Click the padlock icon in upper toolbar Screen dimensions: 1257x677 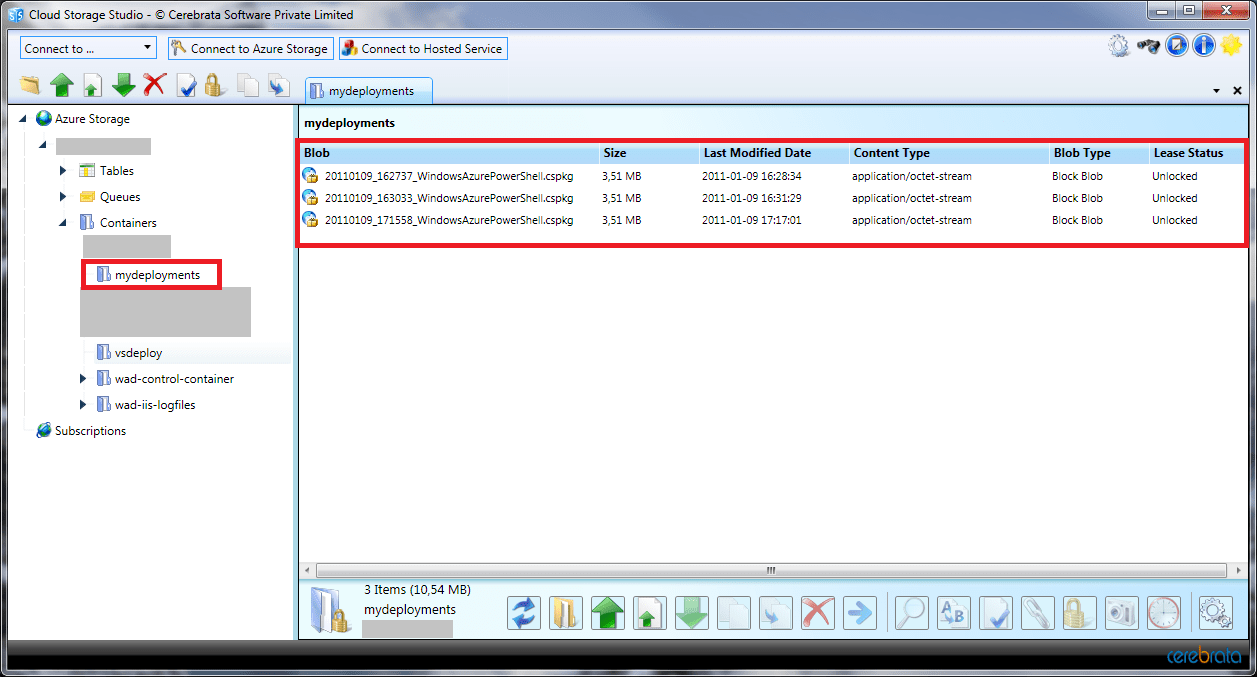point(214,86)
